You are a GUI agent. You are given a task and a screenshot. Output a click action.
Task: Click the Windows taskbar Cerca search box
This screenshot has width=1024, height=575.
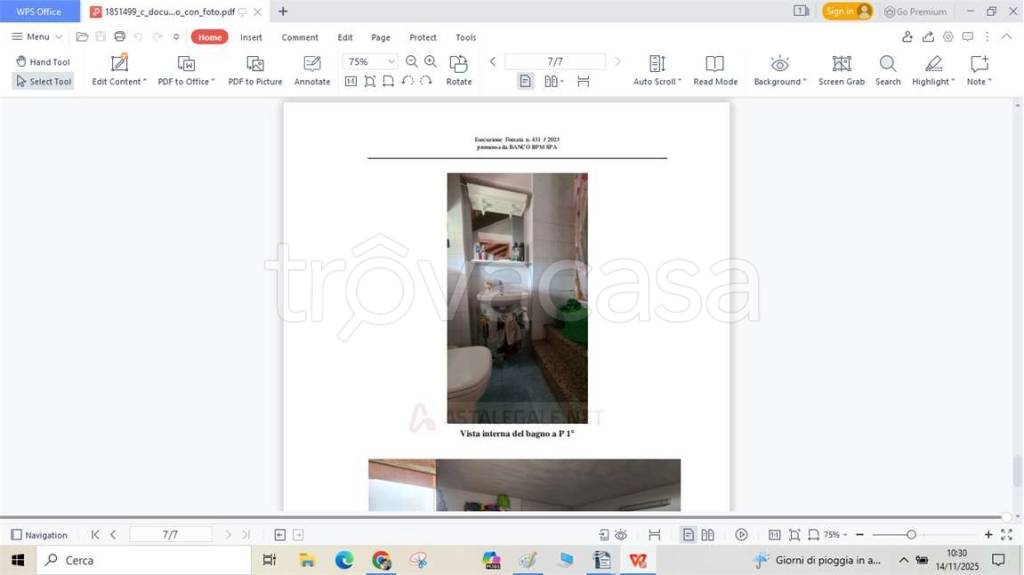145,560
